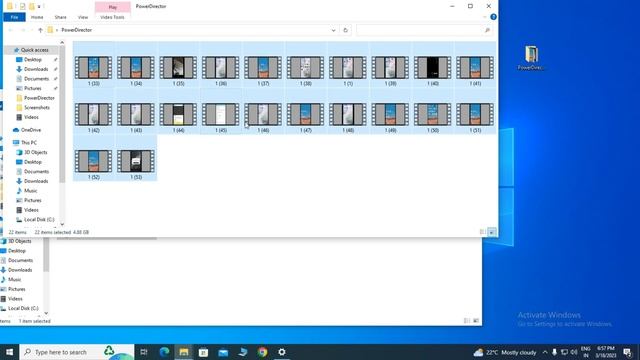Image resolution: width=640 pixels, height=360 pixels.
Task: Open the View ribbon tab
Action: pos(83,17)
